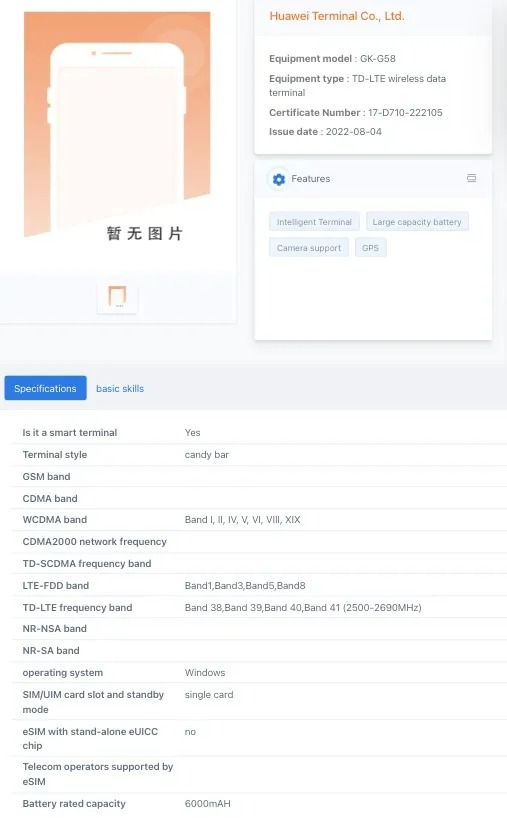Image resolution: width=507 pixels, height=818 pixels.
Task: Click the 'LTE-FDD band' label
Action: point(56,585)
